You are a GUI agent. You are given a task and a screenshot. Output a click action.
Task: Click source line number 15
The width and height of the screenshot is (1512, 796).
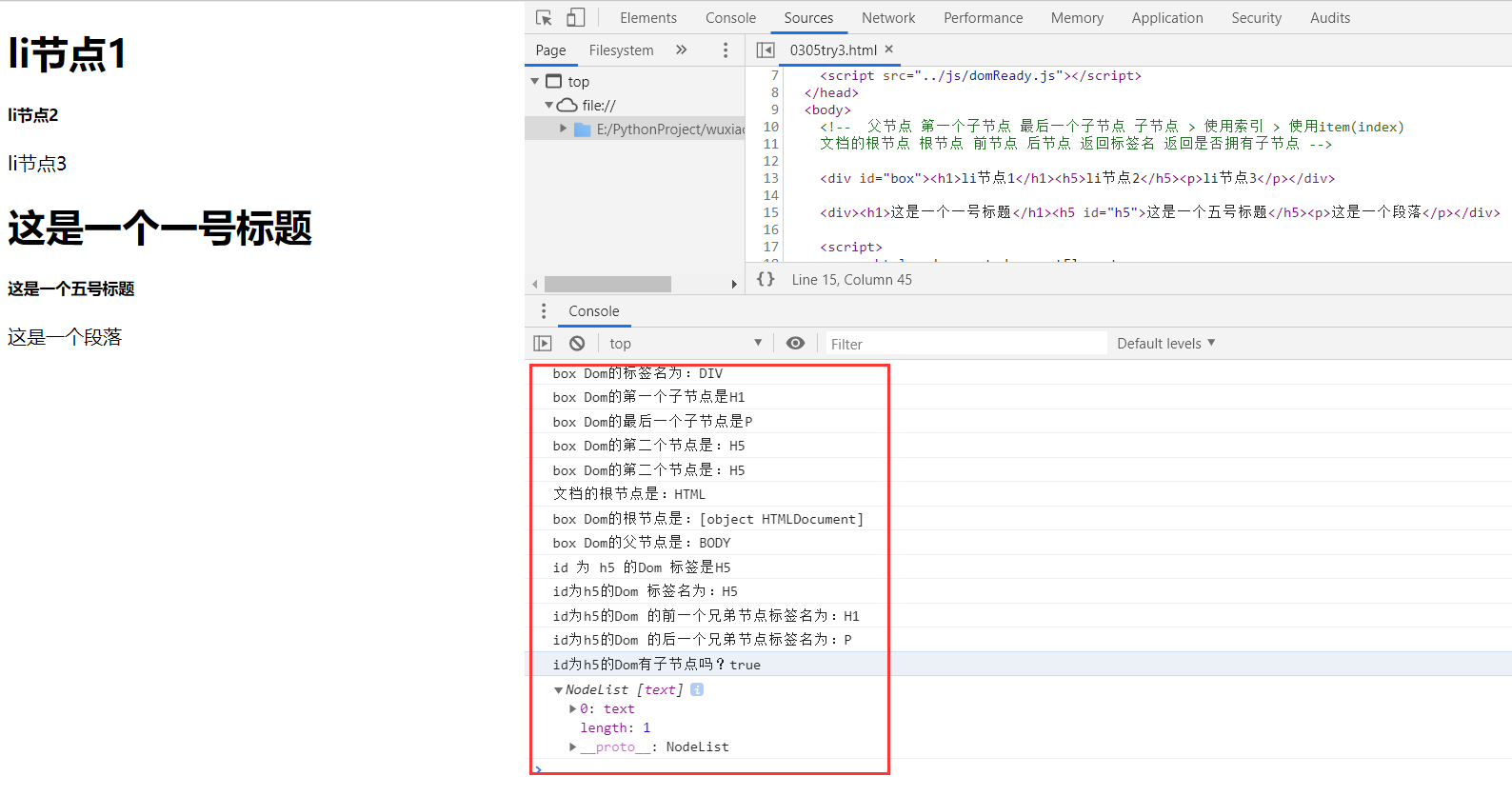click(x=770, y=212)
